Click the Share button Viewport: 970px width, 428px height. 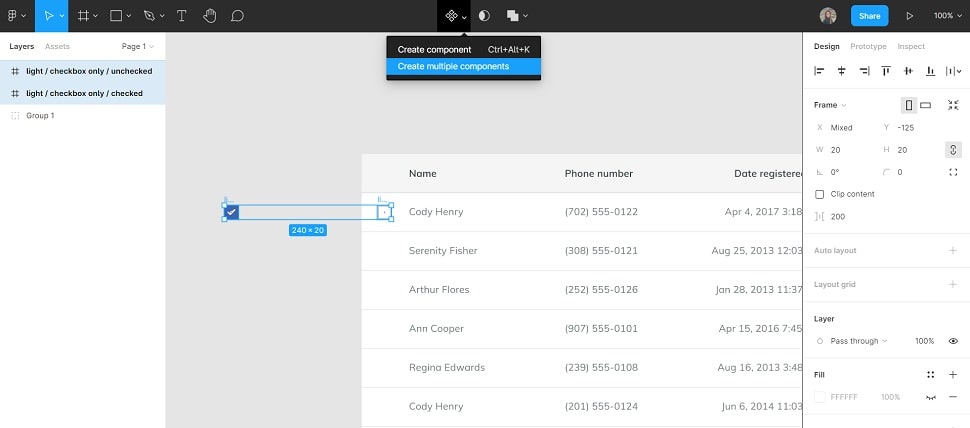(x=869, y=16)
